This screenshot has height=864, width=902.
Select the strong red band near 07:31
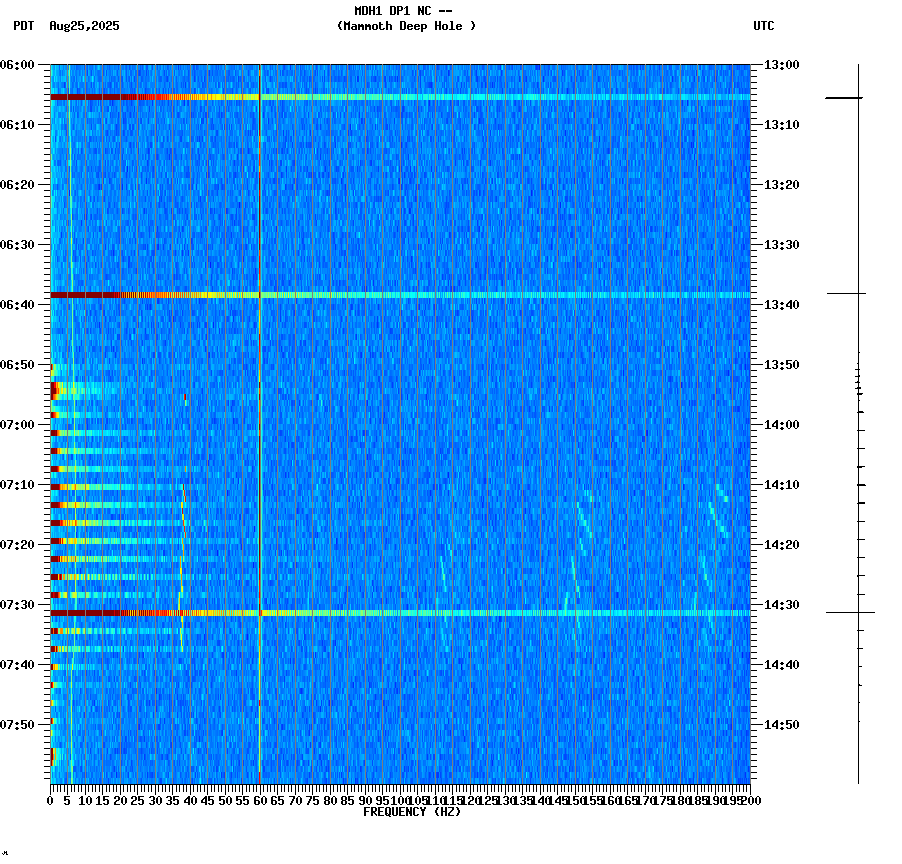click(x=150, y=610)
